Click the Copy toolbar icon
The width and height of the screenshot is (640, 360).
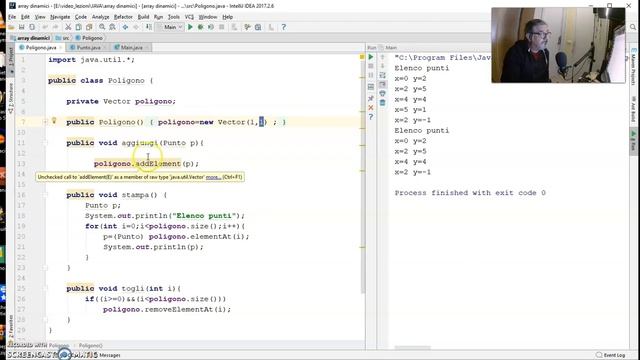click(x=78, y=27)
